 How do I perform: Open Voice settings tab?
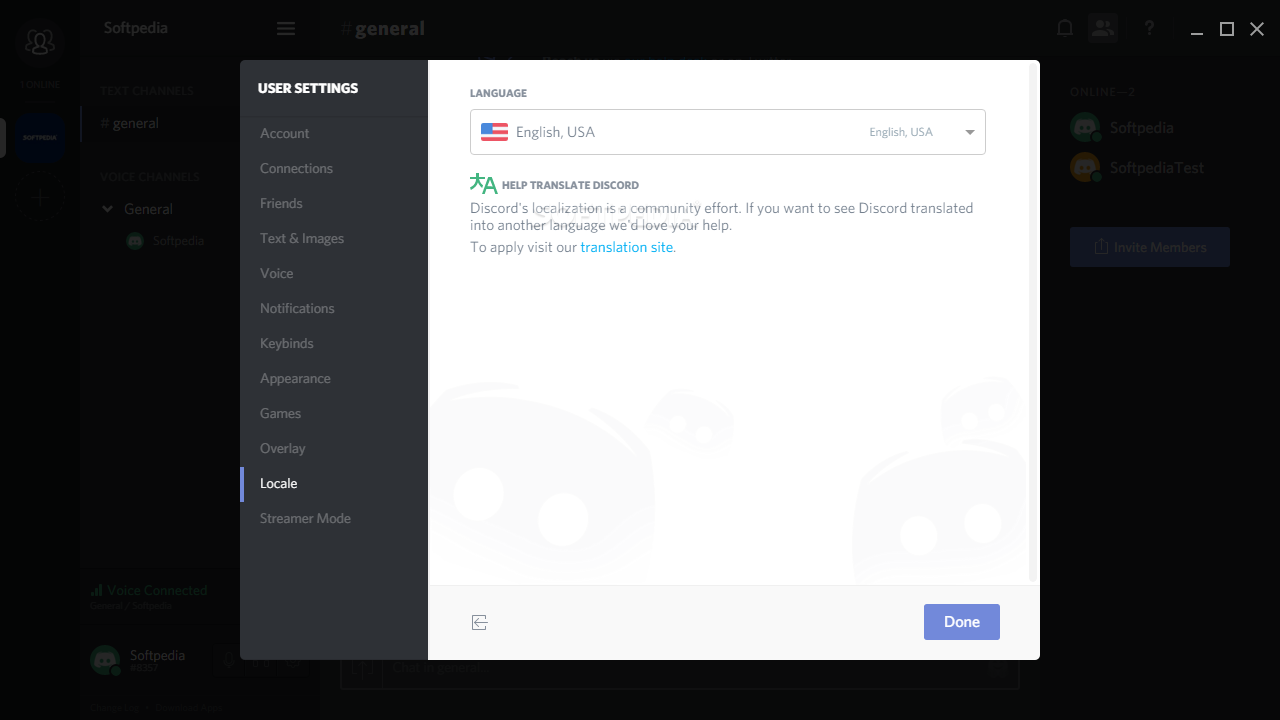[334, 273]
